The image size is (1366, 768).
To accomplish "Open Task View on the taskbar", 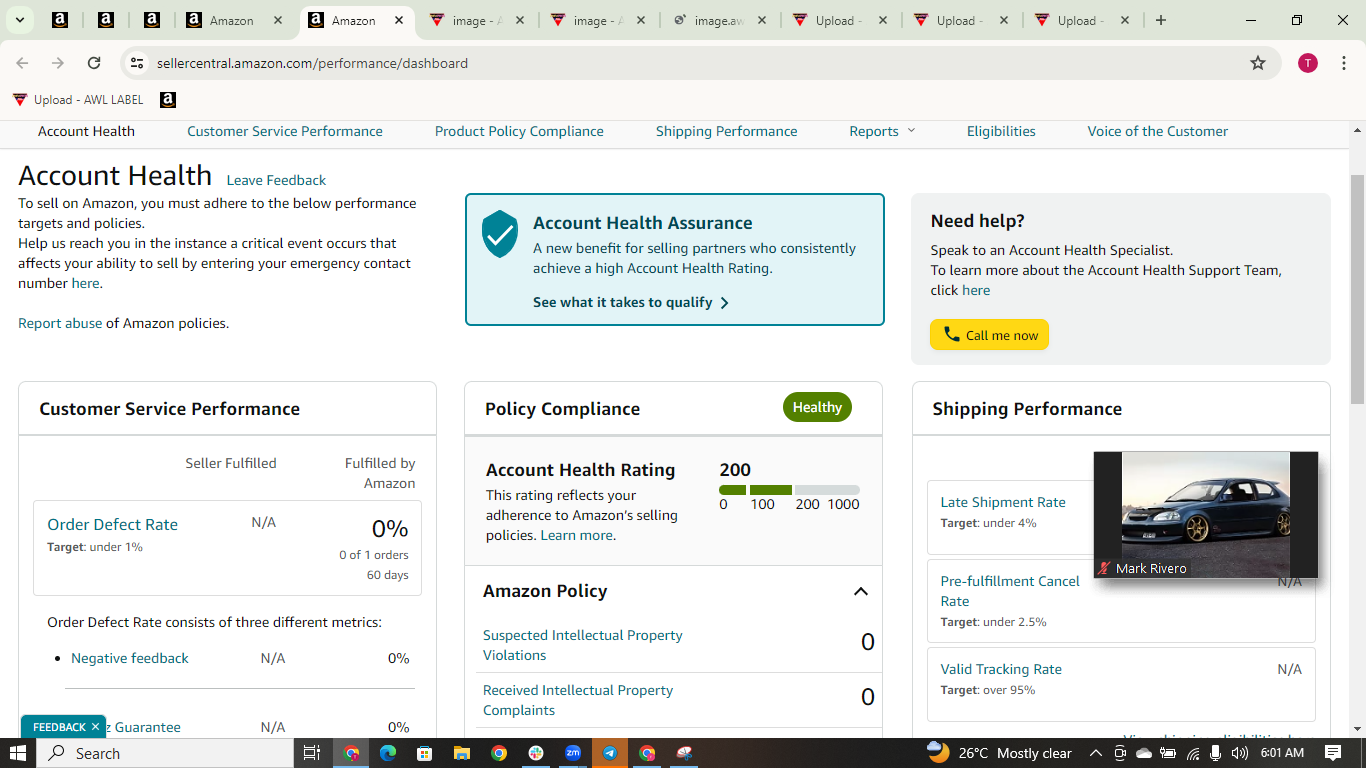I will [x=311, y=753].
